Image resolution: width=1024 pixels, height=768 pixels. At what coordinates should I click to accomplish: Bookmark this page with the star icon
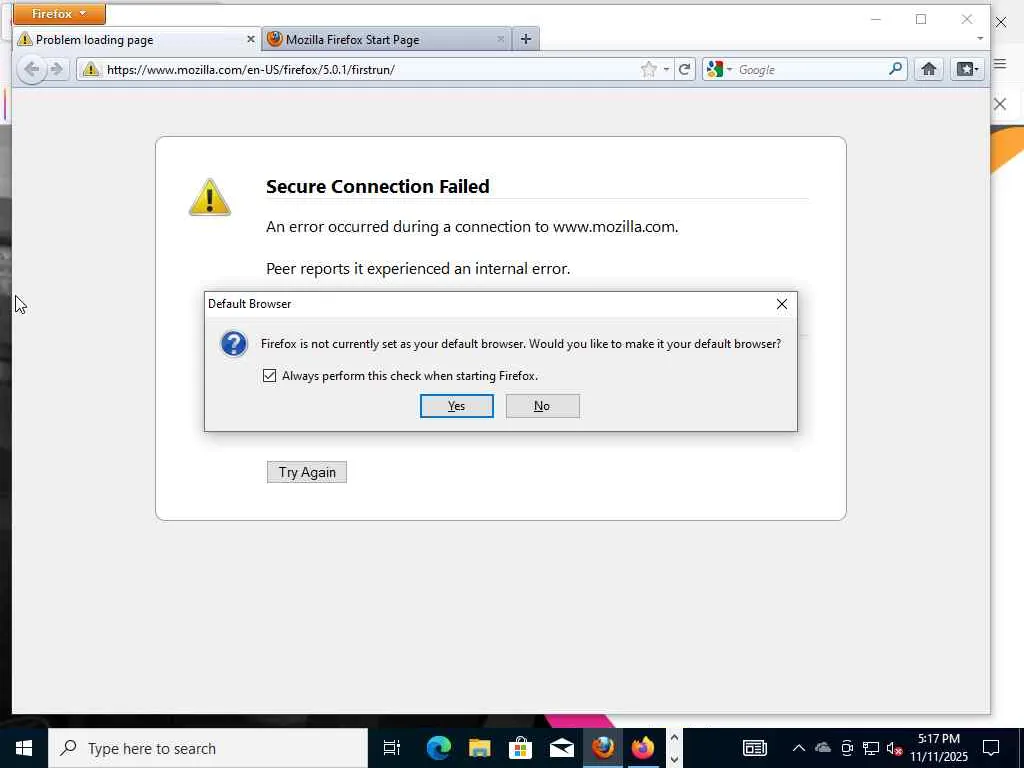[648, 69]
